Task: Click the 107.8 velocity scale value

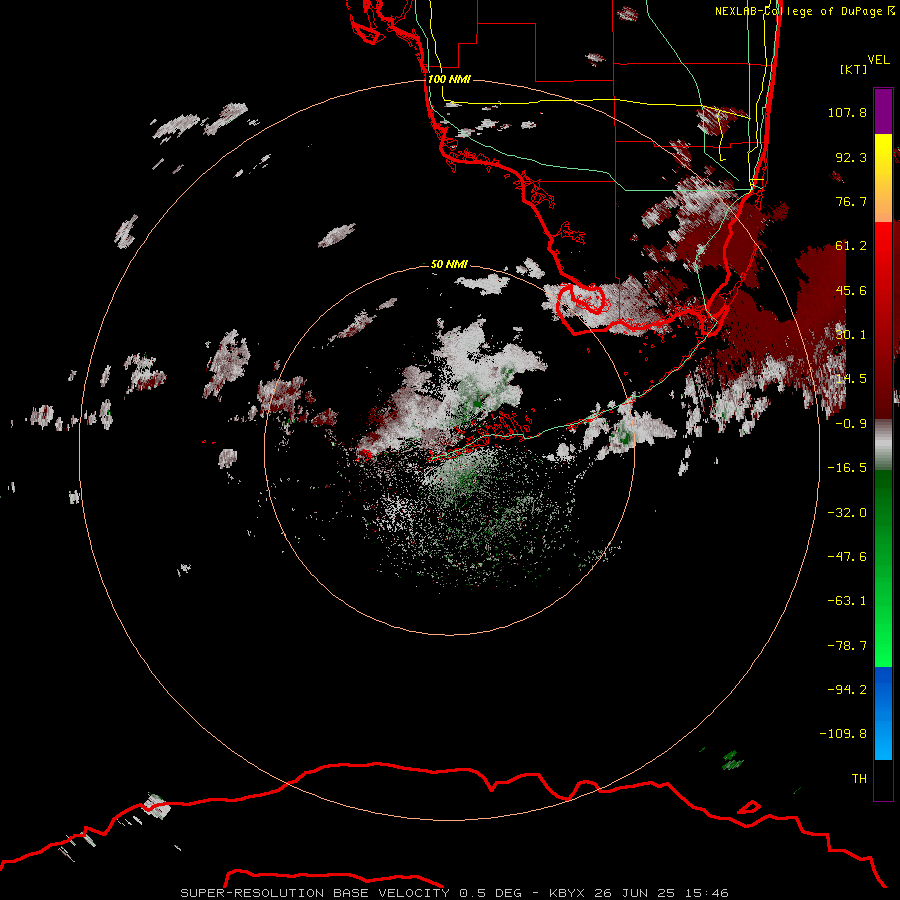Action: [847, 112]
